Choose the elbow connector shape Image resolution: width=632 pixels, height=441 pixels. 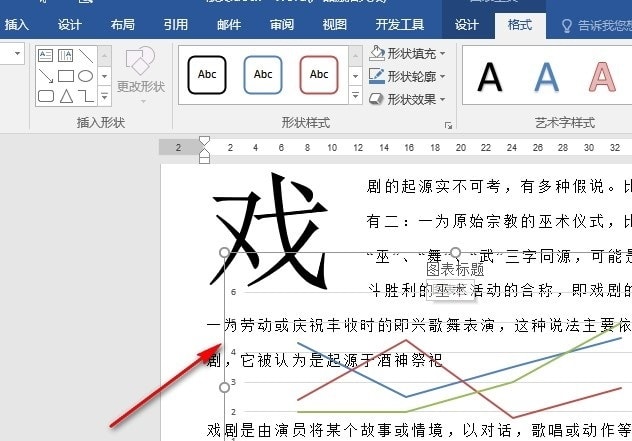(86, 96)
